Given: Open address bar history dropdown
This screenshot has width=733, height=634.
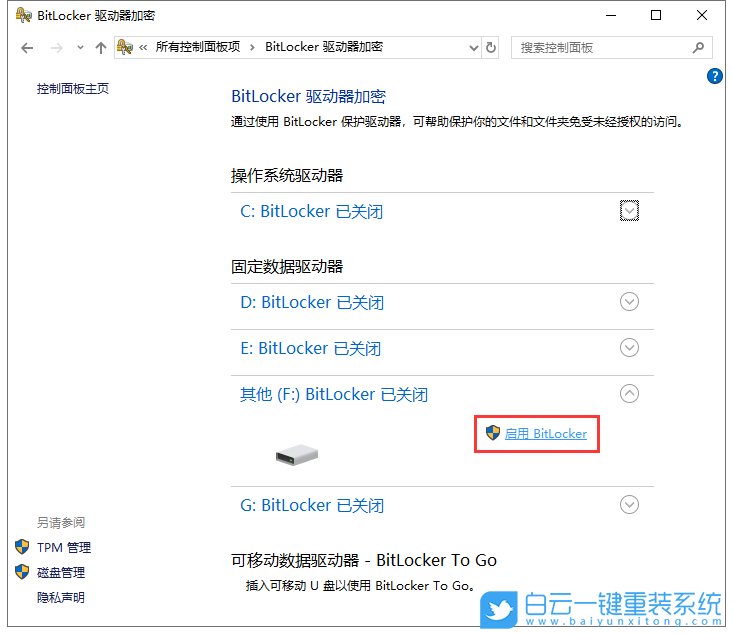Looking at the screenshot, I should click(474, 48).
